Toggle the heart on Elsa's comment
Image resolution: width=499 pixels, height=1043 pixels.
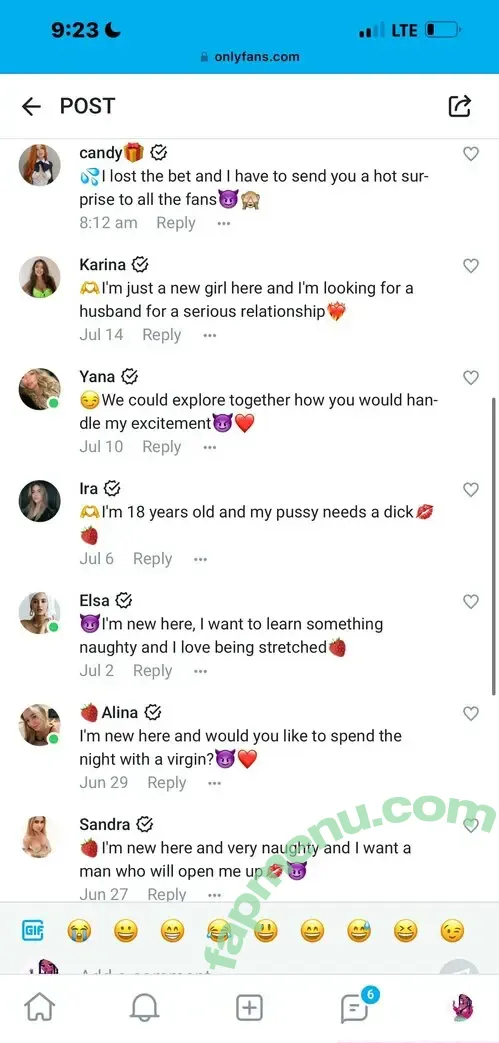[x=471, y=601]
